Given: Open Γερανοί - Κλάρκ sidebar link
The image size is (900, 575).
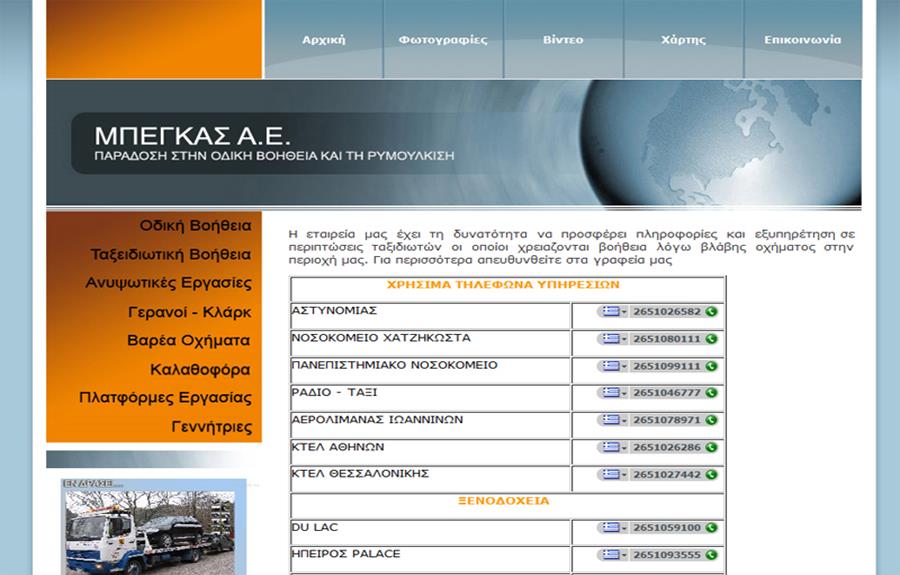Looking at the screenshot, I should click(189, 312).
